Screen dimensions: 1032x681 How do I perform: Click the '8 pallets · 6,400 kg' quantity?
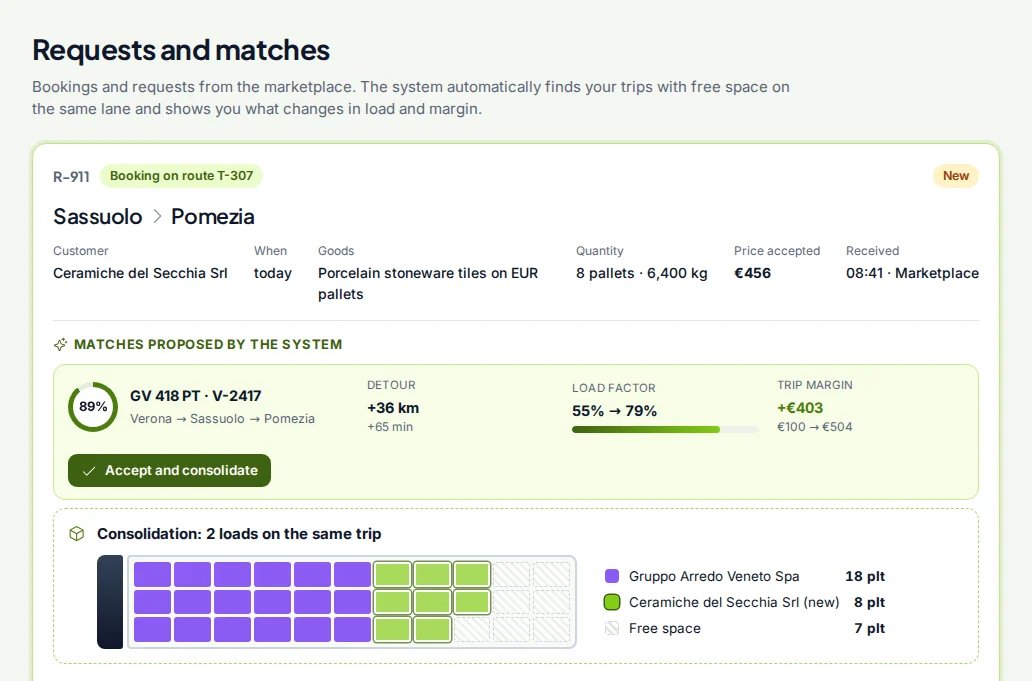(x=642, y=273)
